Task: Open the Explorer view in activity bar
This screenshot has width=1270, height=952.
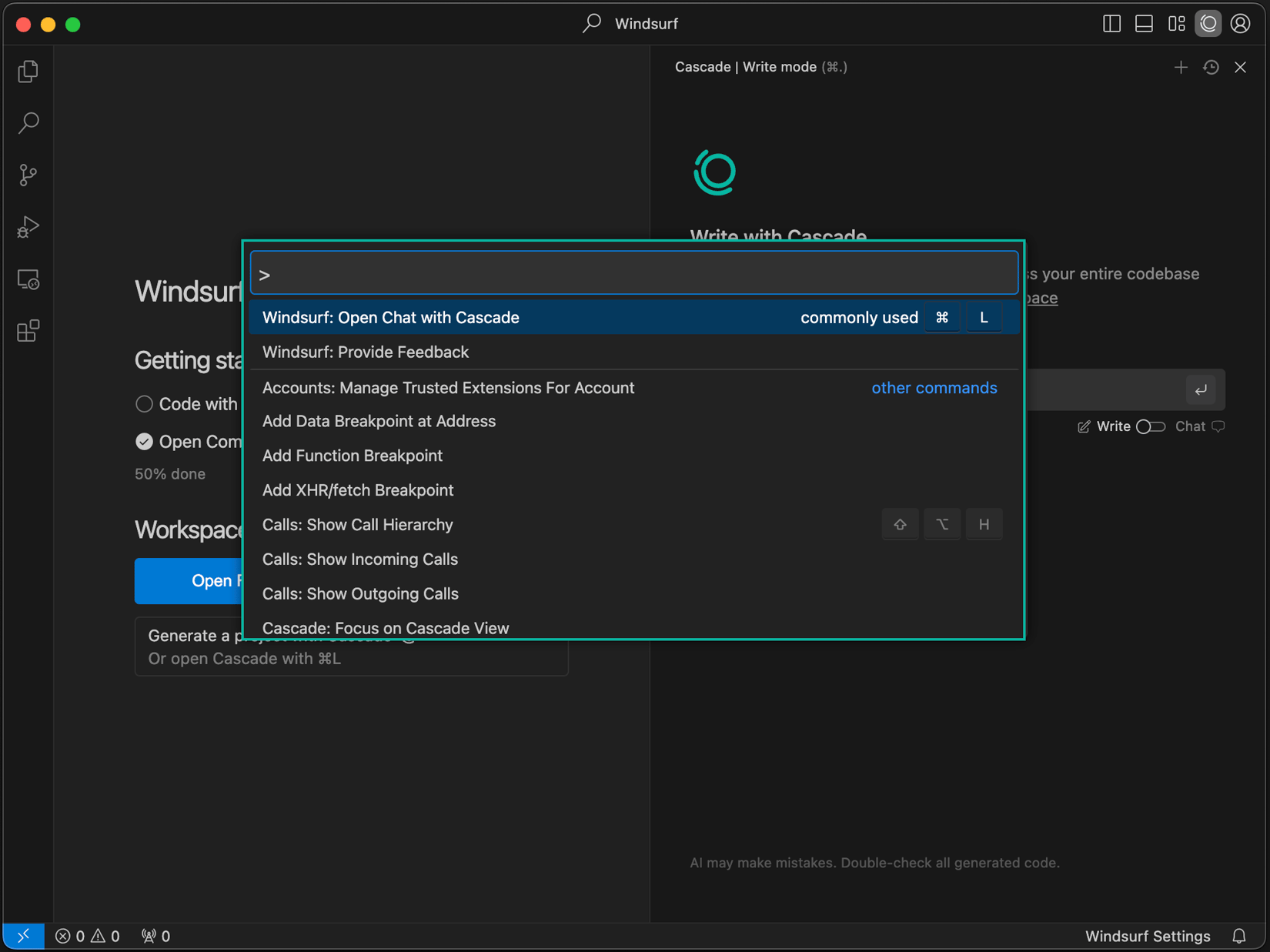Action: click(28, 72)
